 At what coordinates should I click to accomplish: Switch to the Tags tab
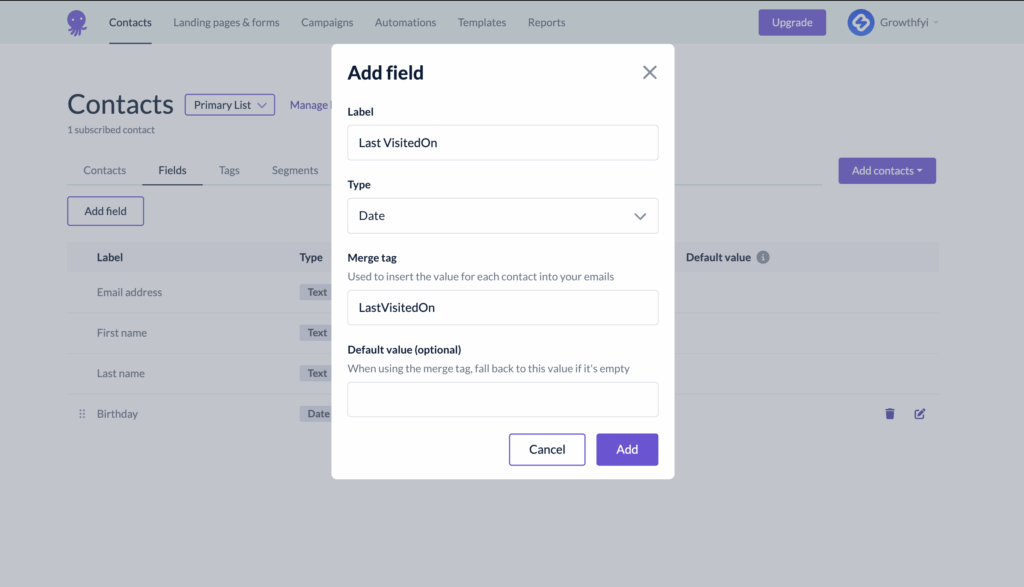(x=229, y=170)
